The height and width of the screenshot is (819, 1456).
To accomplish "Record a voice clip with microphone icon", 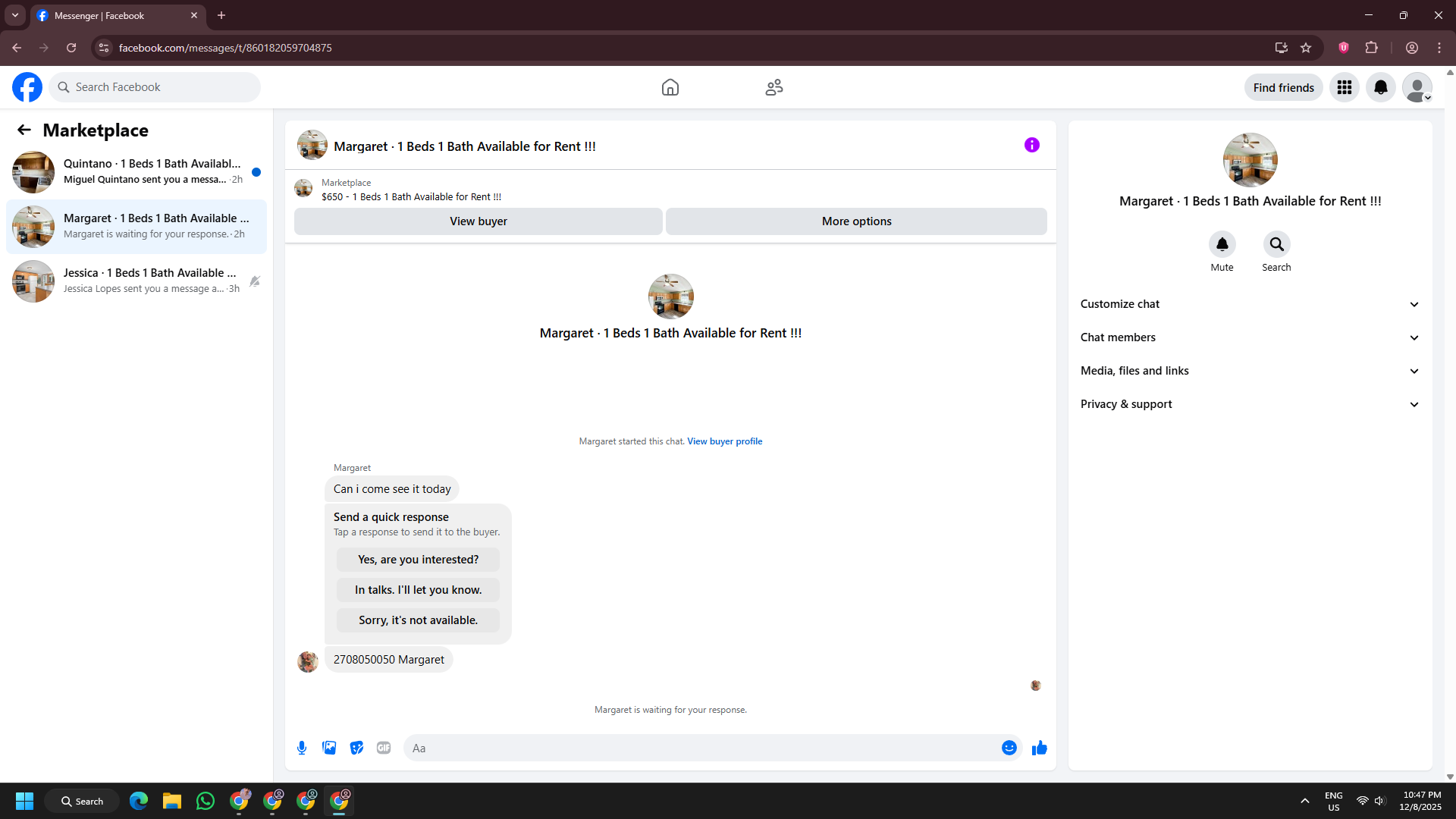I will point(302,748).
